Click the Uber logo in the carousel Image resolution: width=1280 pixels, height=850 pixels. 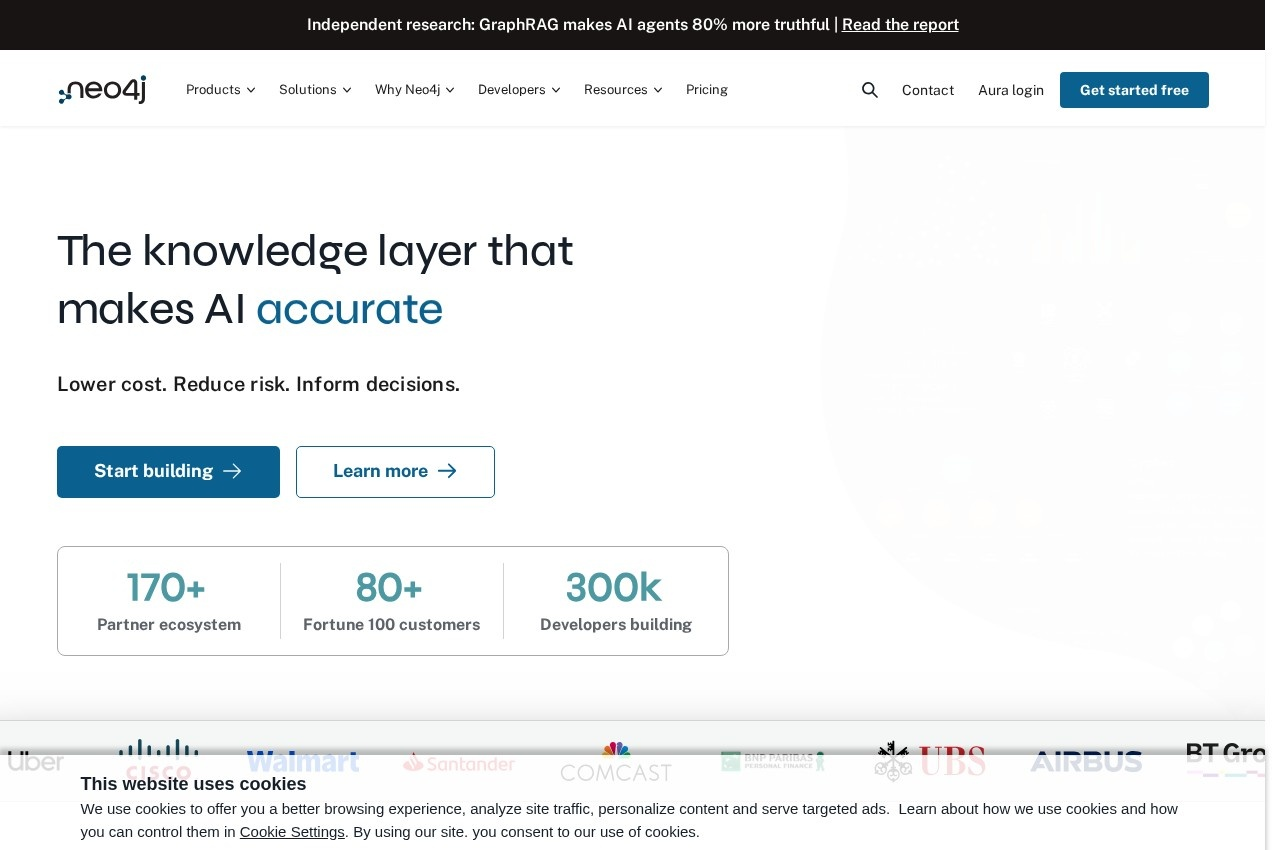pos(35,761)
